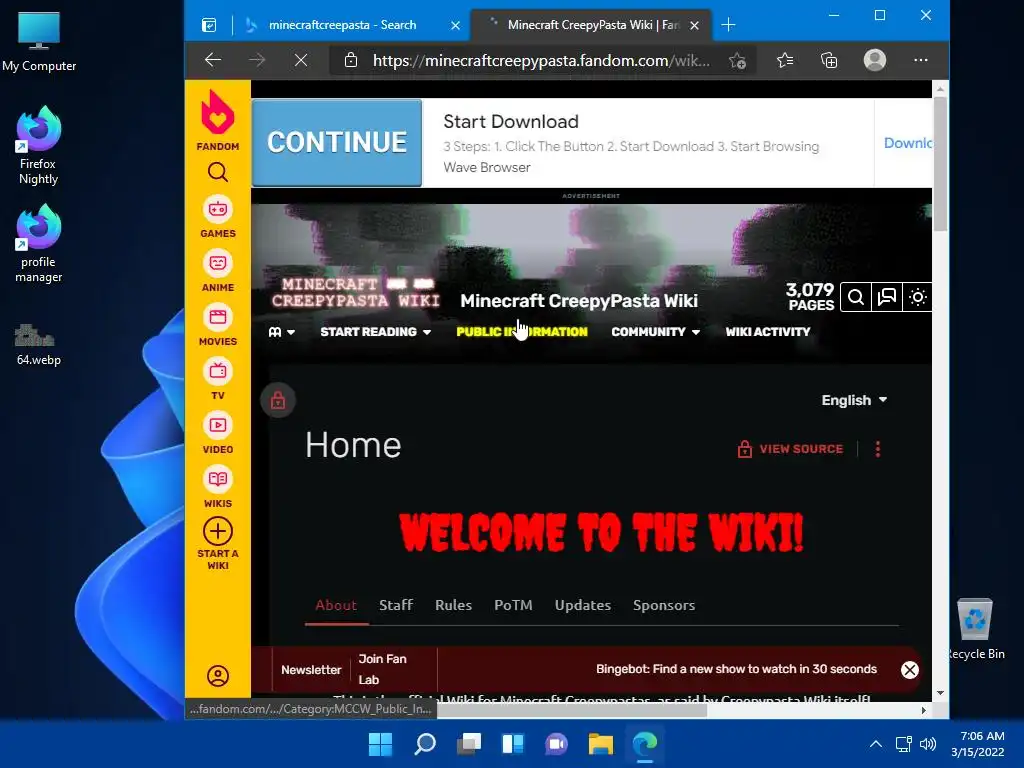Open Wikis section in Fandom sidebar

217,488
